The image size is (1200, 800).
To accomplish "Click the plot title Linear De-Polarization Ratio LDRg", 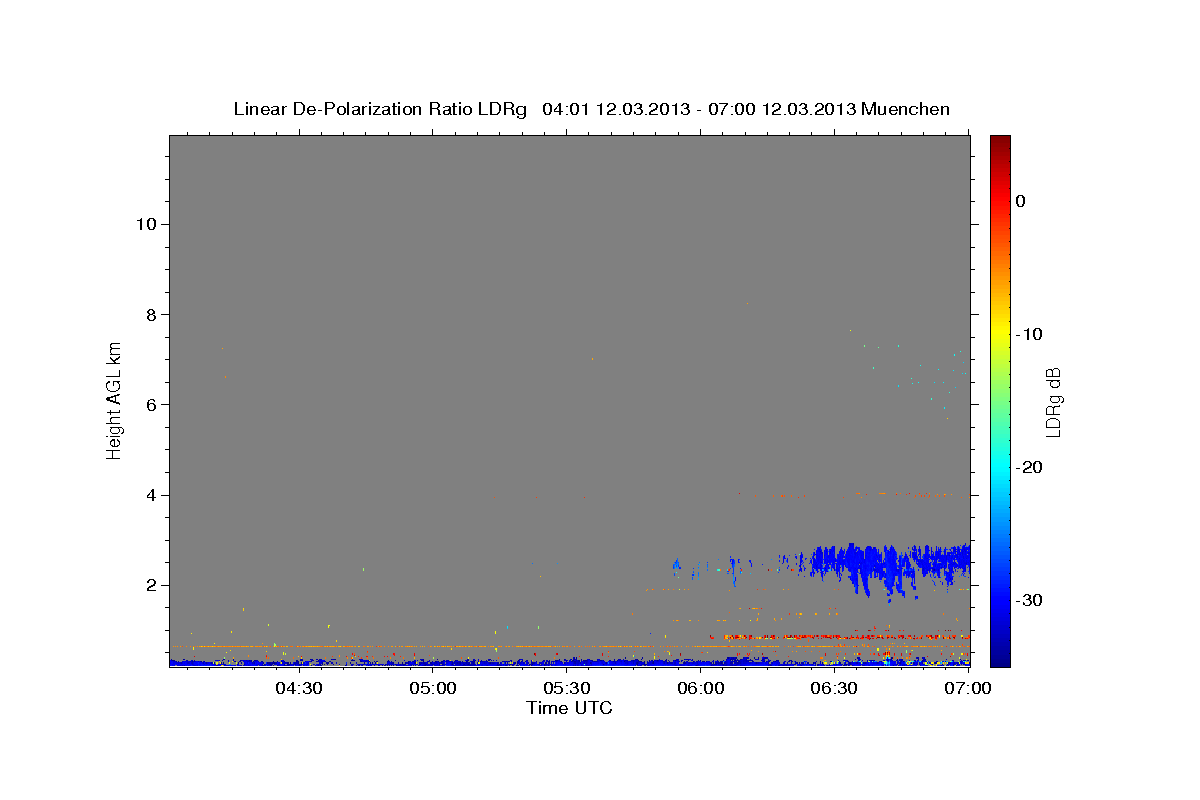I will (x=379, y=109).
